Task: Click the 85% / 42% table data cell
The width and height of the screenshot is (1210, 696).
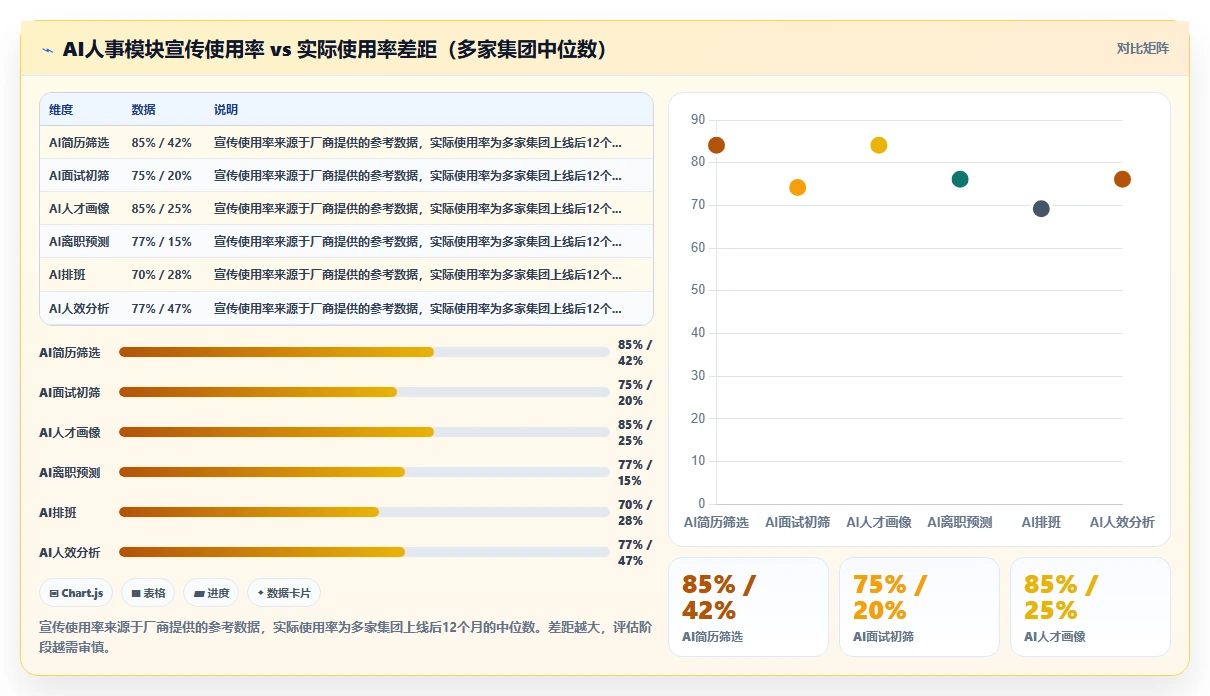Action: (x=161, y=143)
